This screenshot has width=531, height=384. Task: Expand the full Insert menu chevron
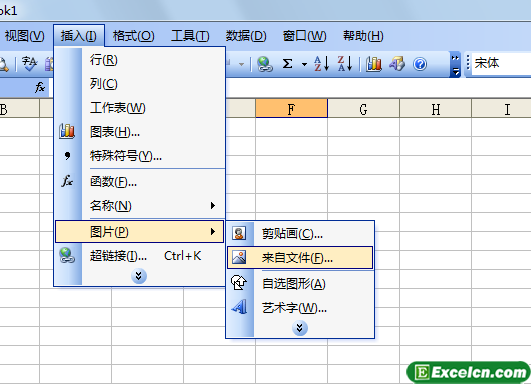pos(139,276)
